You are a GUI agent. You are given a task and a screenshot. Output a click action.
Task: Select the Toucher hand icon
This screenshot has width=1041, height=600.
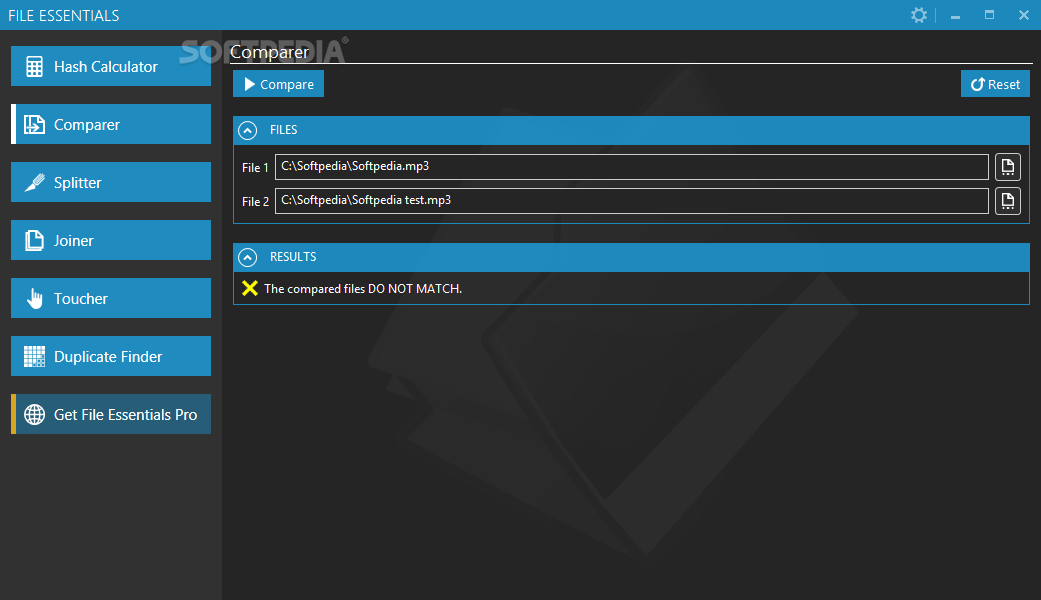pos(35,299)
